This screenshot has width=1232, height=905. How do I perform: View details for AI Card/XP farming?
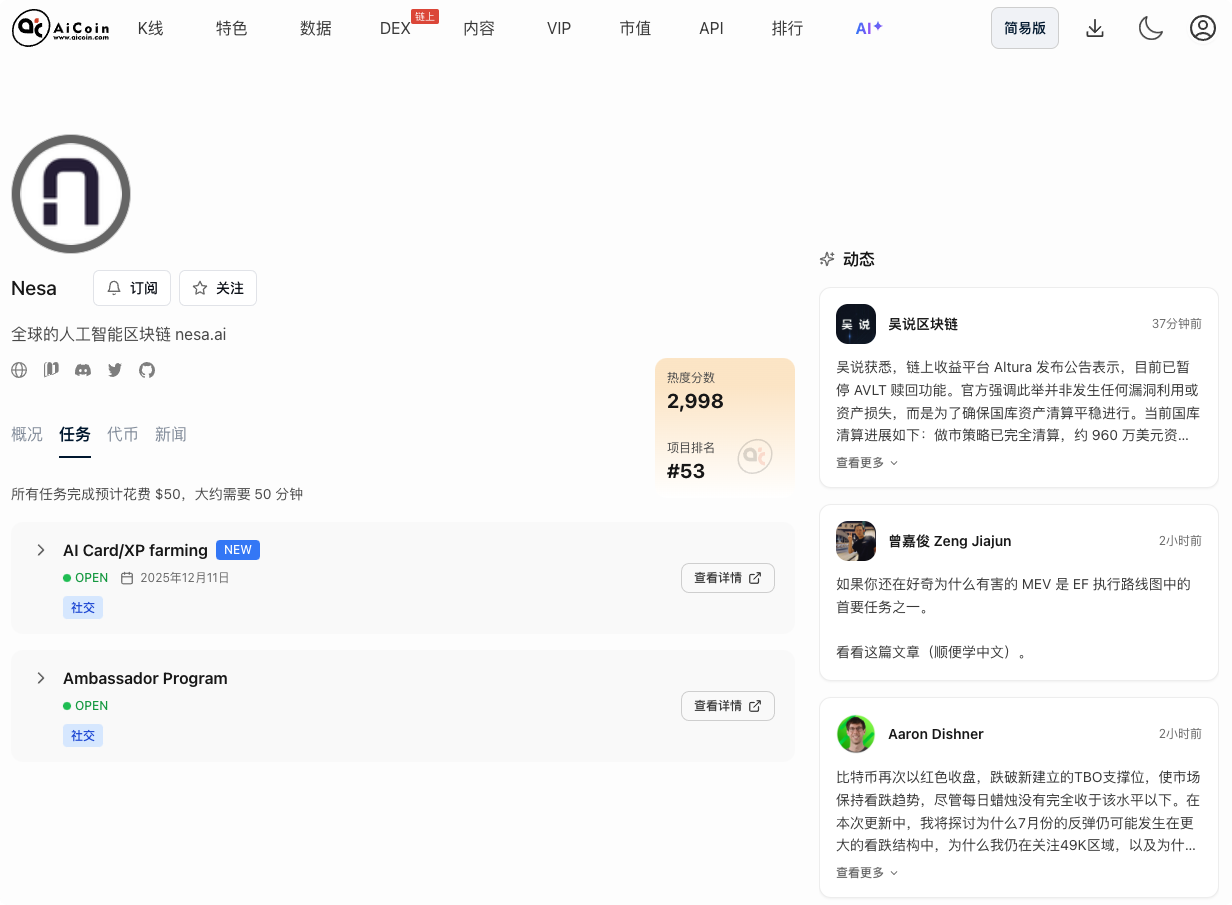[x=728, y=578]
